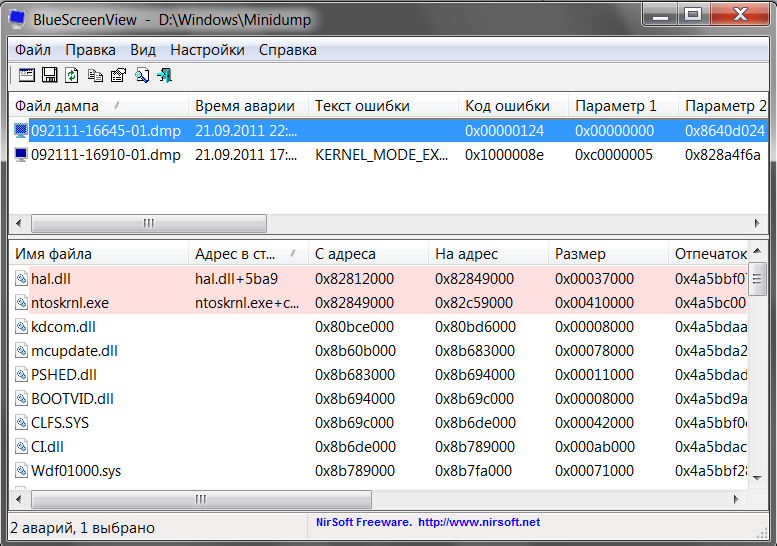Click the CLFS.SYS file icon
This screenshot has height=546, width=777.
(x=21, y=423)
